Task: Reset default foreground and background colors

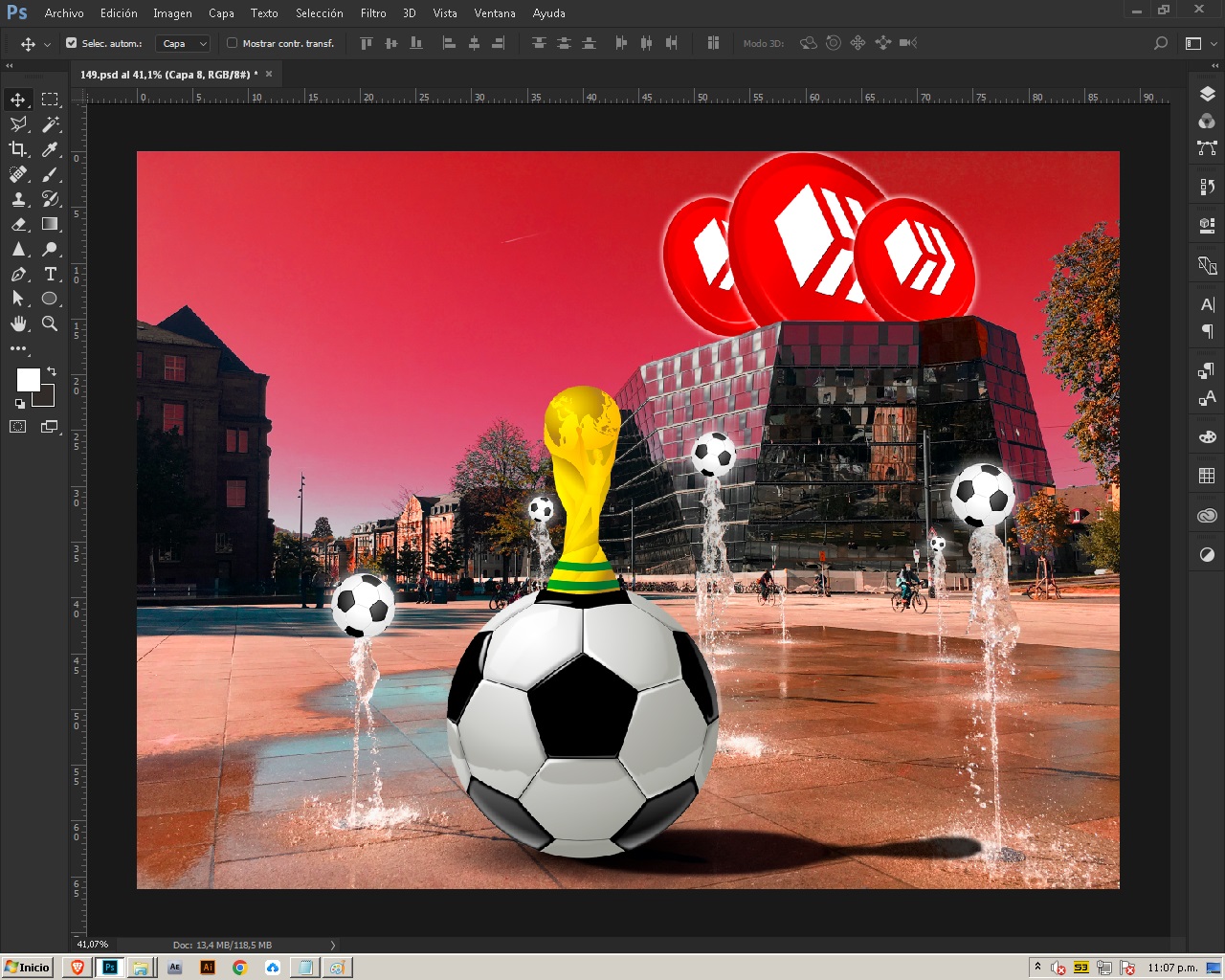Action: tap(19, 404)
